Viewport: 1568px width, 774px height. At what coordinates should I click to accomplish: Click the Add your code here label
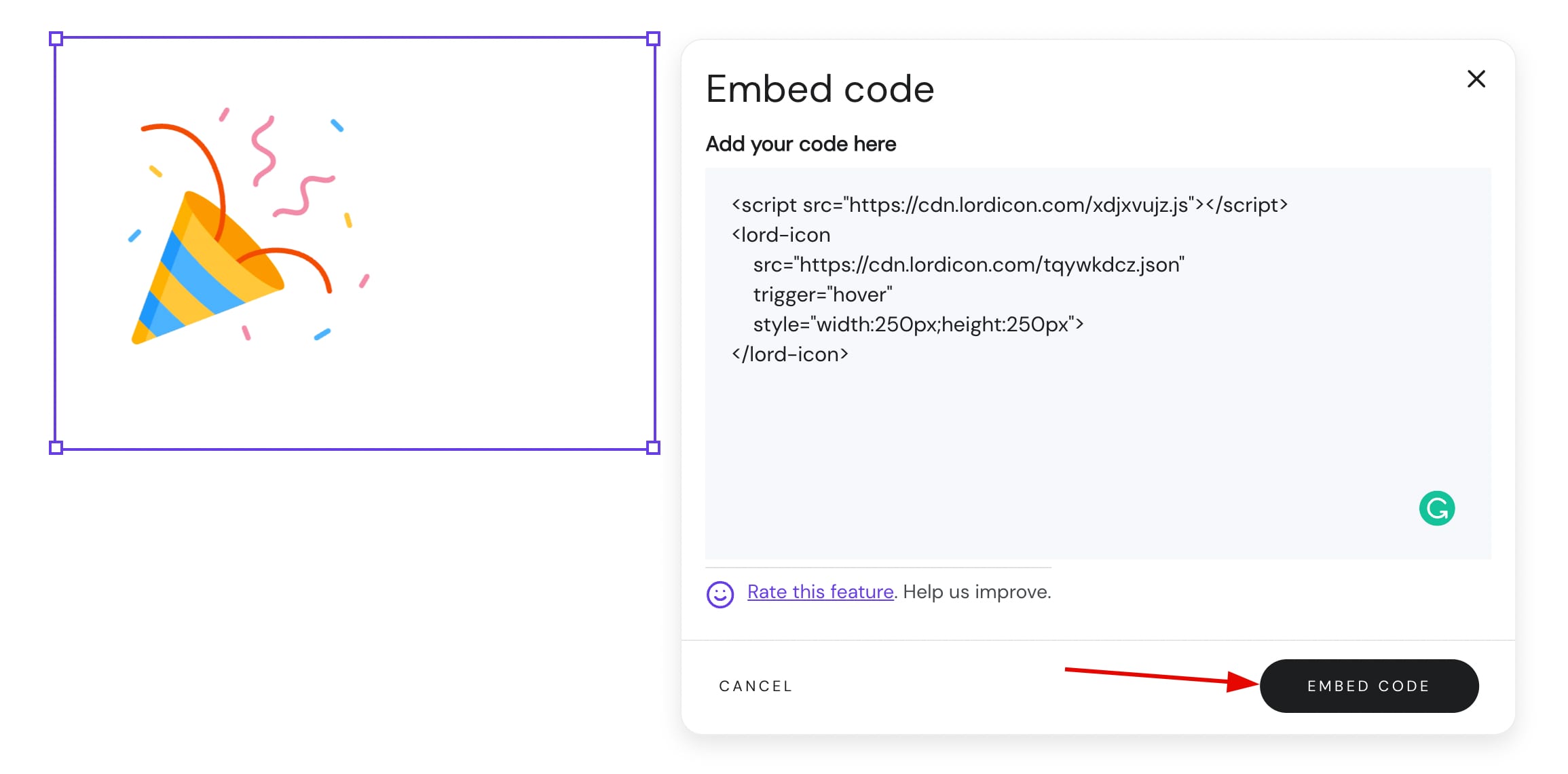pyautogui.click(x=800, y=143)
